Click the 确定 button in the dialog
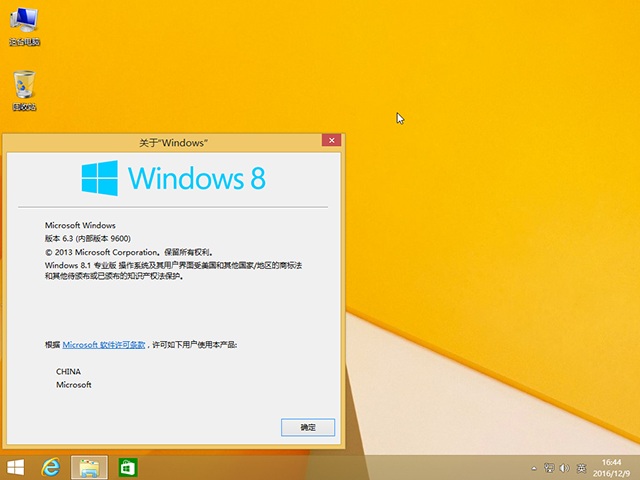 pyautogui.click(x=308, y=427)
